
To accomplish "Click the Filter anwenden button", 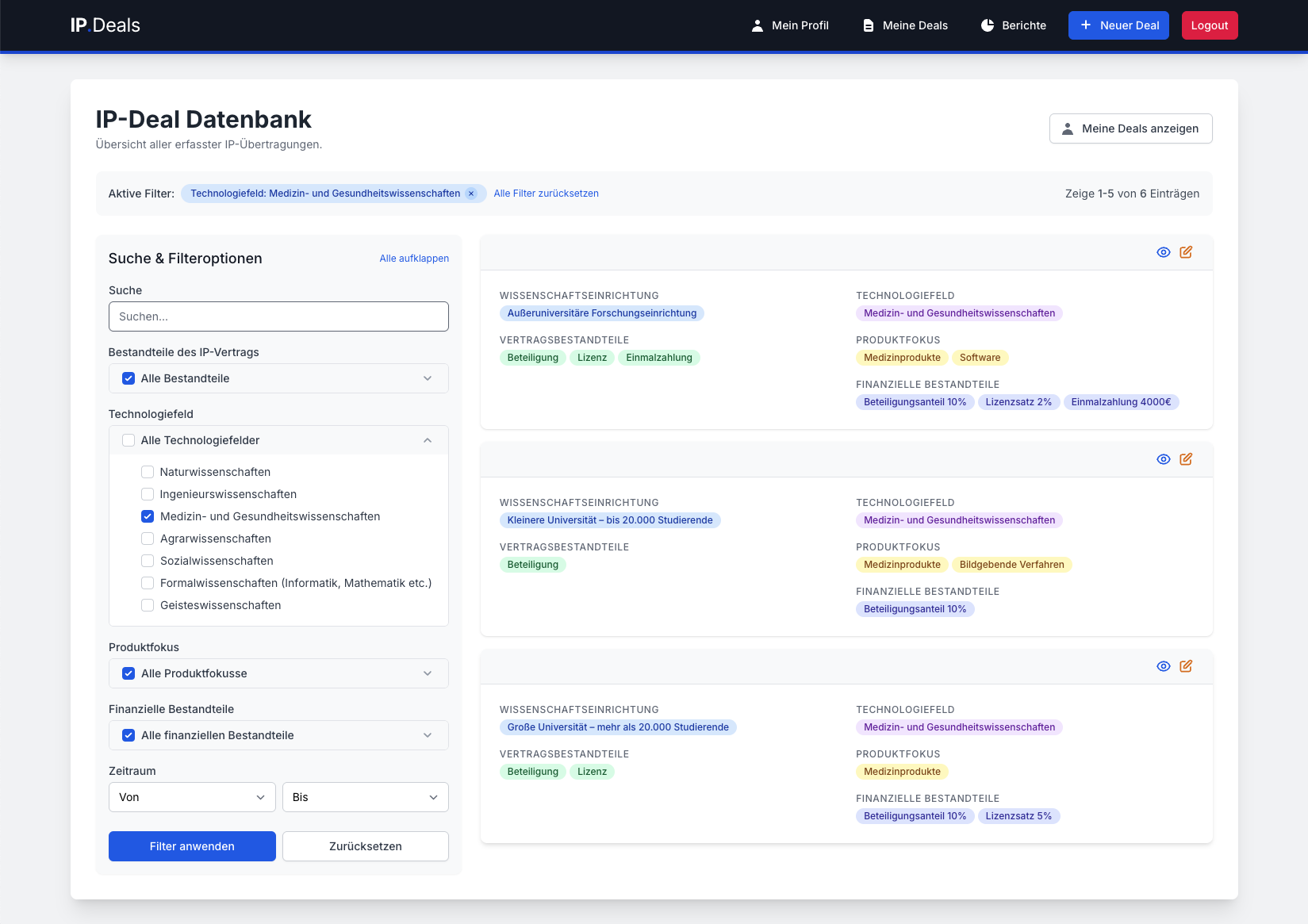I will click(192, 846).
